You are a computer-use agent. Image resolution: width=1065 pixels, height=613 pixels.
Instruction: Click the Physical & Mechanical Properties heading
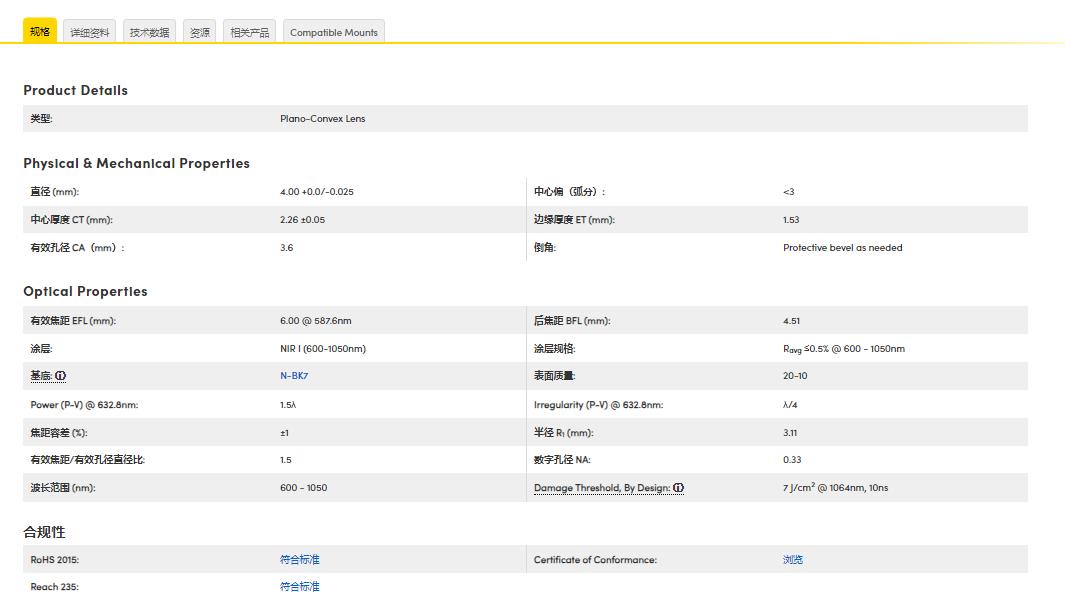pos(136,163)
